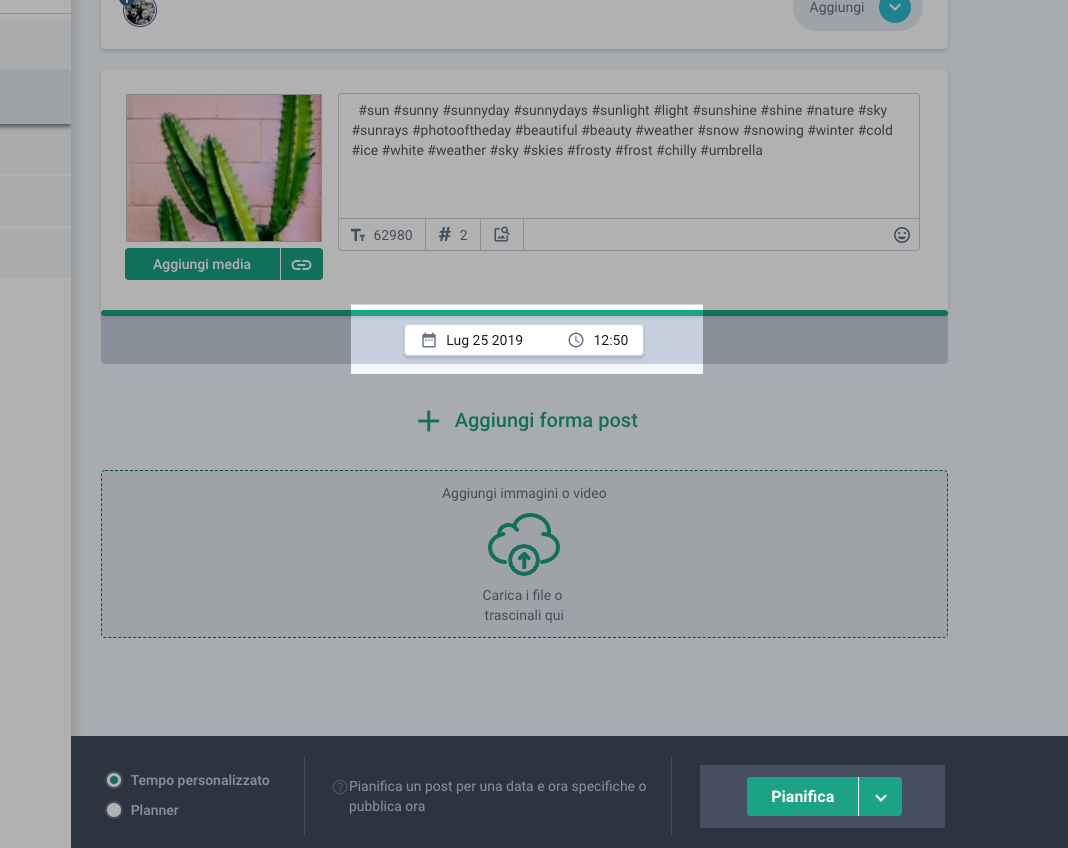Select the Planner radio button
The width and height of the screenshot is (1068, 848).
click(114, 810)
